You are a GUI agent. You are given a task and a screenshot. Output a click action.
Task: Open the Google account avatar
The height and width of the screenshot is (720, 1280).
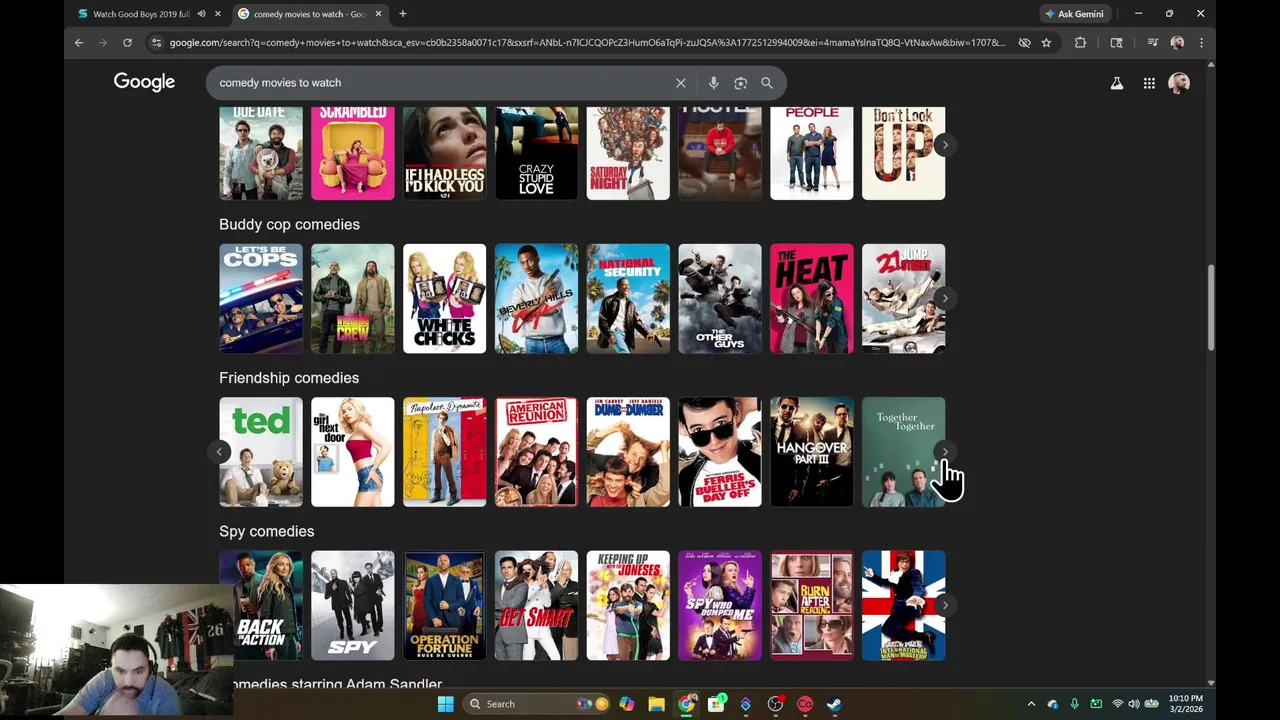click(x=1179, y=83)
